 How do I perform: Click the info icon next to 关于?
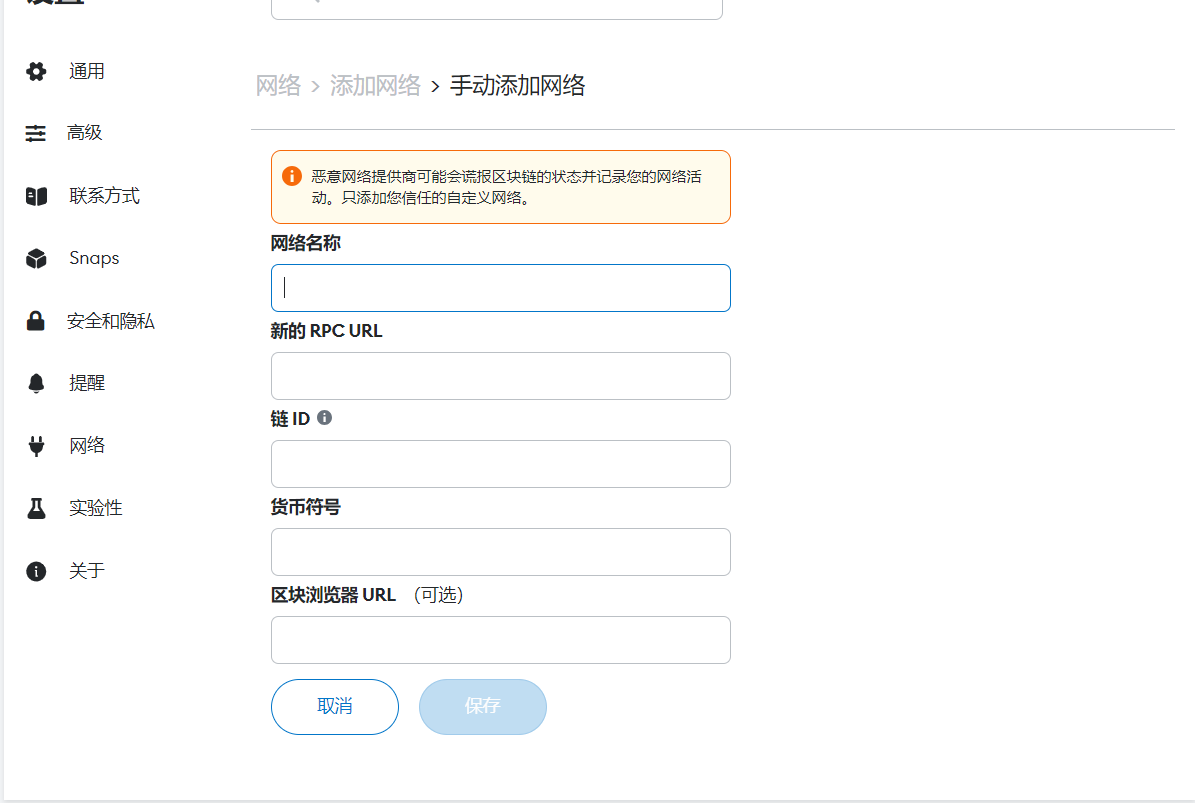(36, 571)
